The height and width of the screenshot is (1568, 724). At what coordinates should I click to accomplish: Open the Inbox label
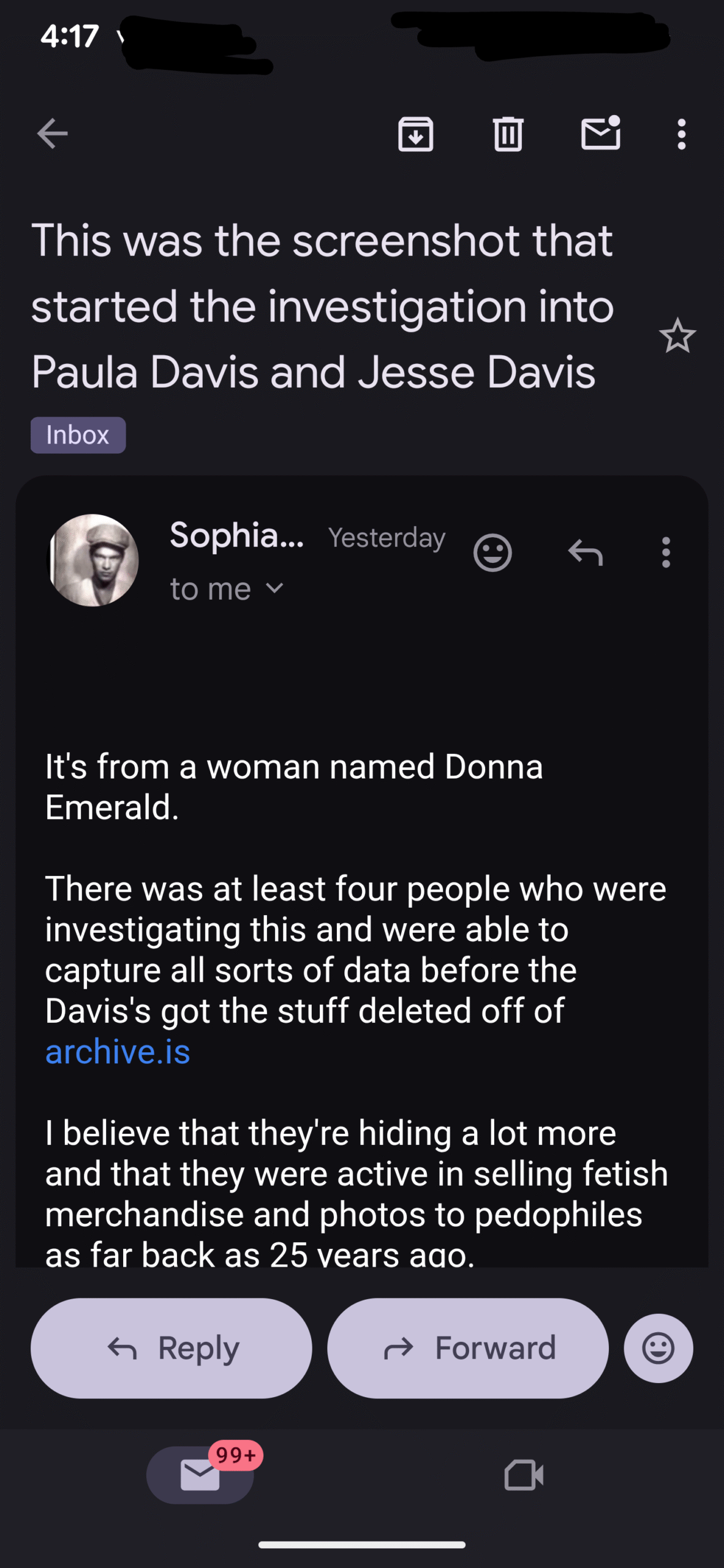[x=78, y=435]
